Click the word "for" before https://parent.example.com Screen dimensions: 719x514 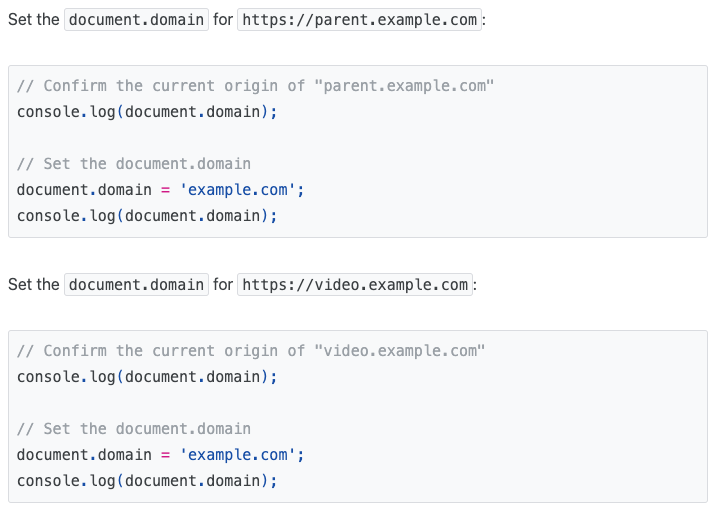(223, 20)
